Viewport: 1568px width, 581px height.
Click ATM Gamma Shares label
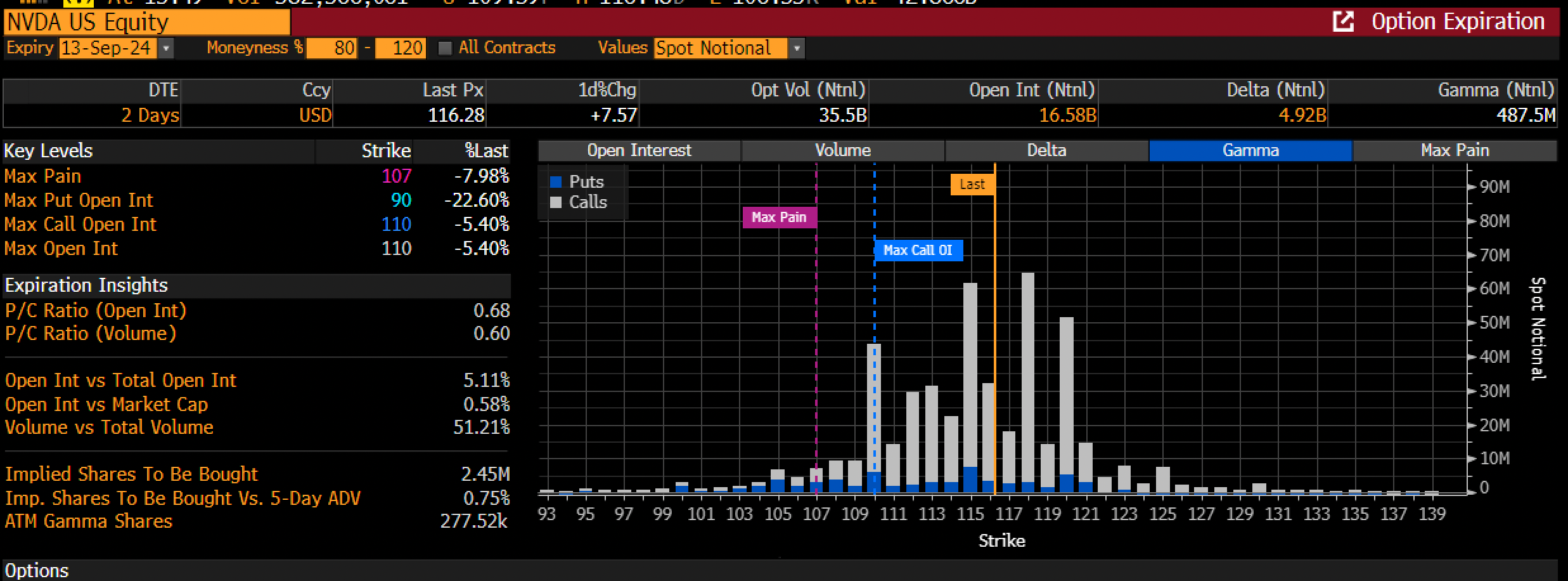coord(89,521)
